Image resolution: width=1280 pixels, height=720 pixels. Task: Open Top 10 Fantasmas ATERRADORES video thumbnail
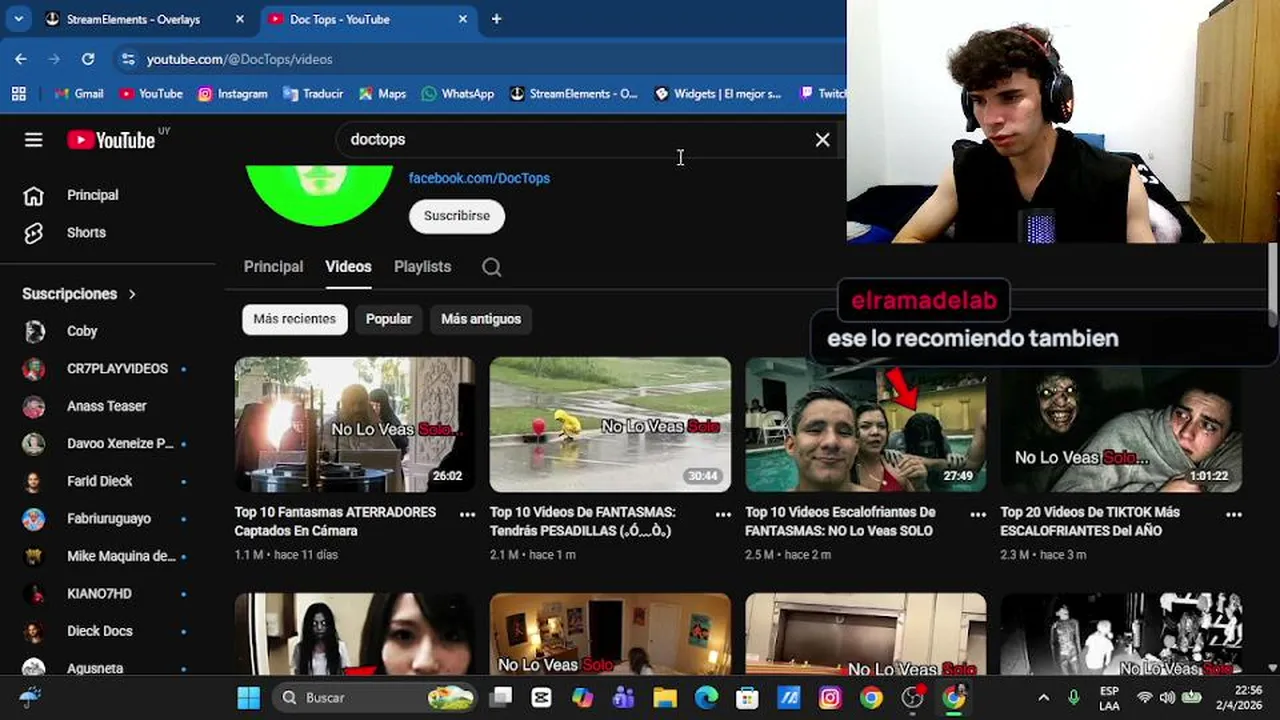click(355, 425)
